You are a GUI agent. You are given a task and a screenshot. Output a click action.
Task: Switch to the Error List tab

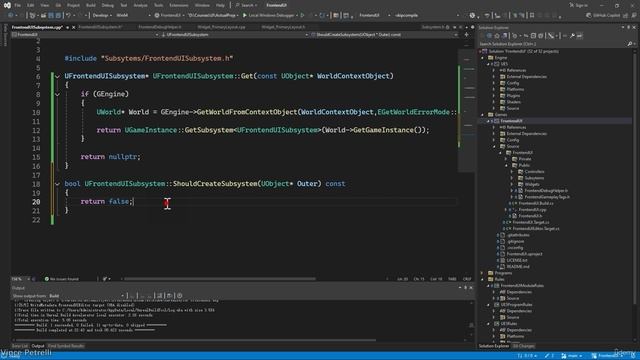click(20, 346)
